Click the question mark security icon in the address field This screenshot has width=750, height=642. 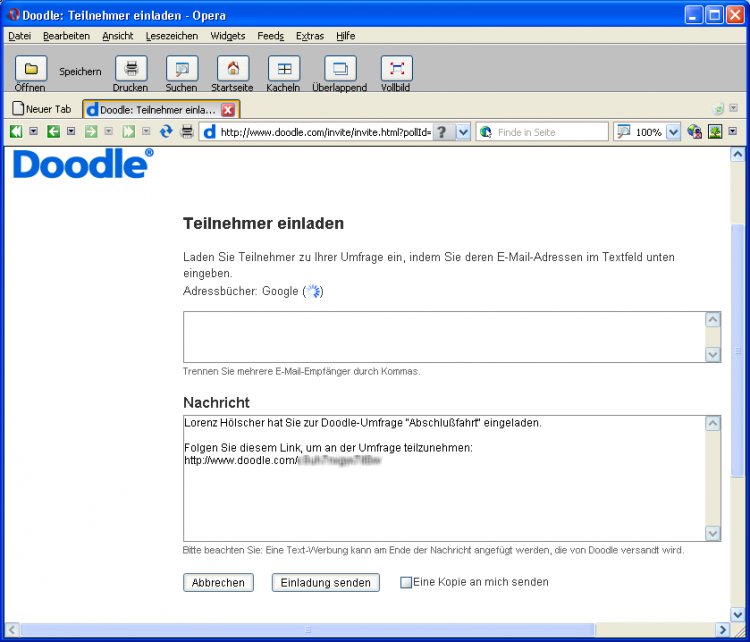[442, 132]
